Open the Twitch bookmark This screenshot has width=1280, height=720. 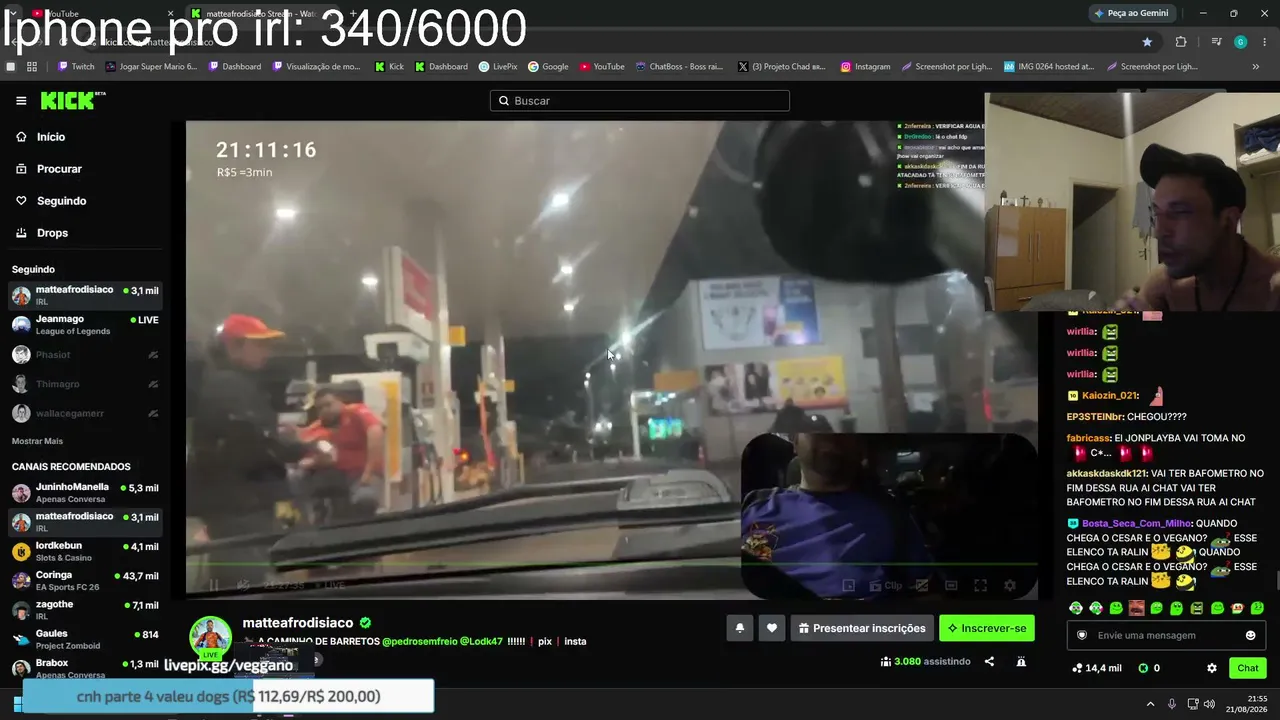click(76, 67)
